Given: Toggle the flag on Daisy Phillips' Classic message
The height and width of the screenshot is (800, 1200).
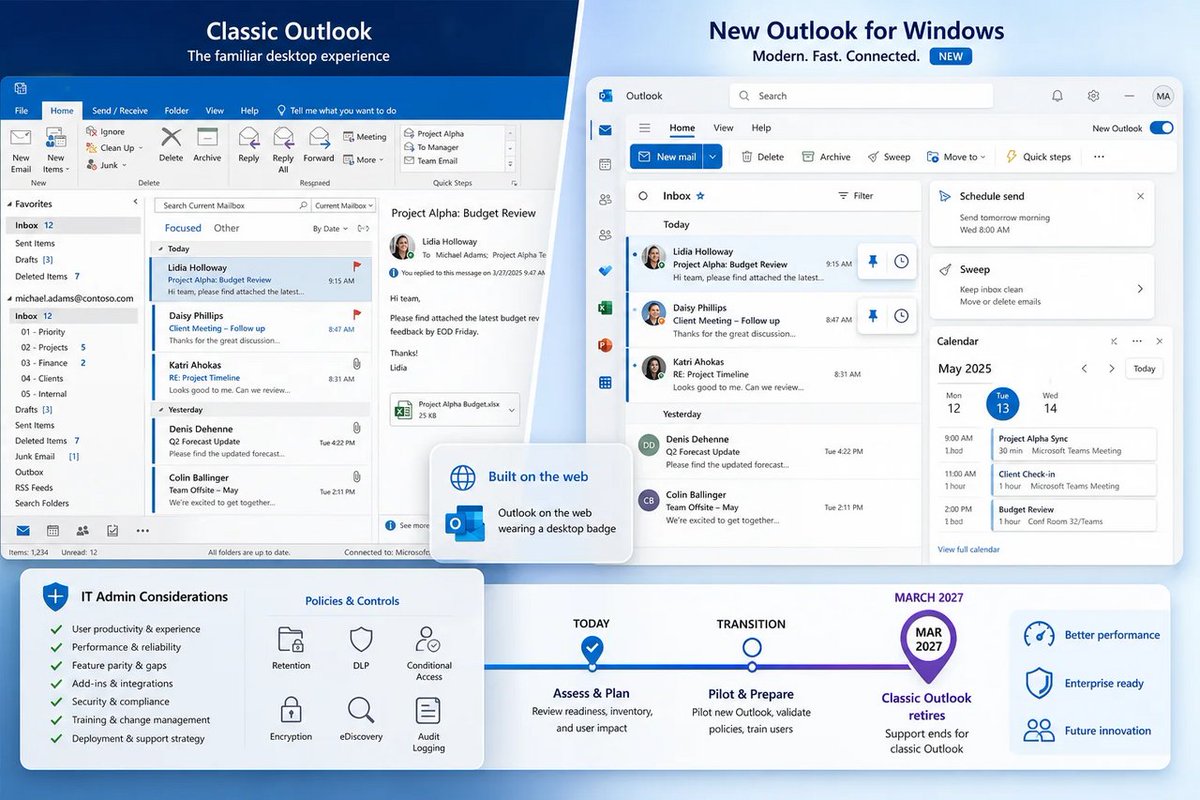Looking at the screenshot, I should [357, 315].
